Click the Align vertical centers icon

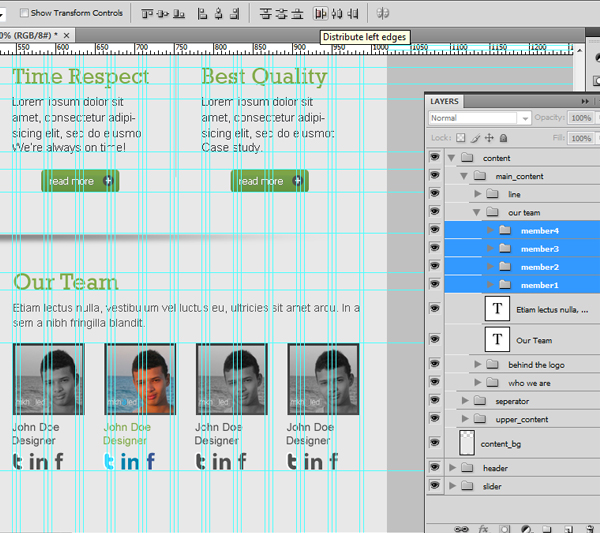click(163, 14)
